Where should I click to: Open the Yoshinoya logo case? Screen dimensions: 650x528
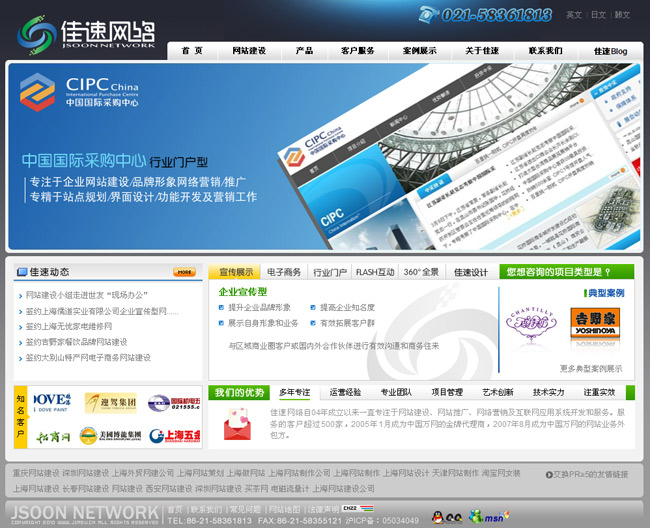pos(595,322)
